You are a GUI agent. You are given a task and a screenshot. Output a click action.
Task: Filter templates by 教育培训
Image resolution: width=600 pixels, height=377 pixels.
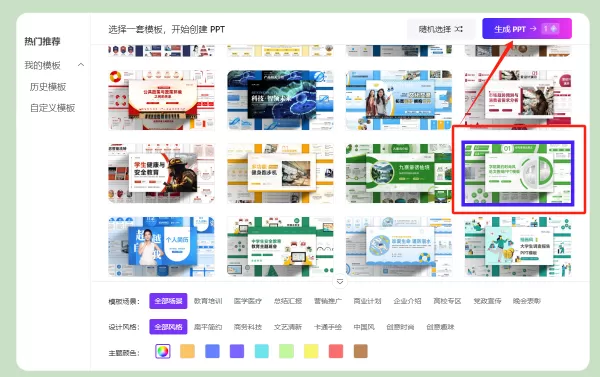tap(208, 301)
